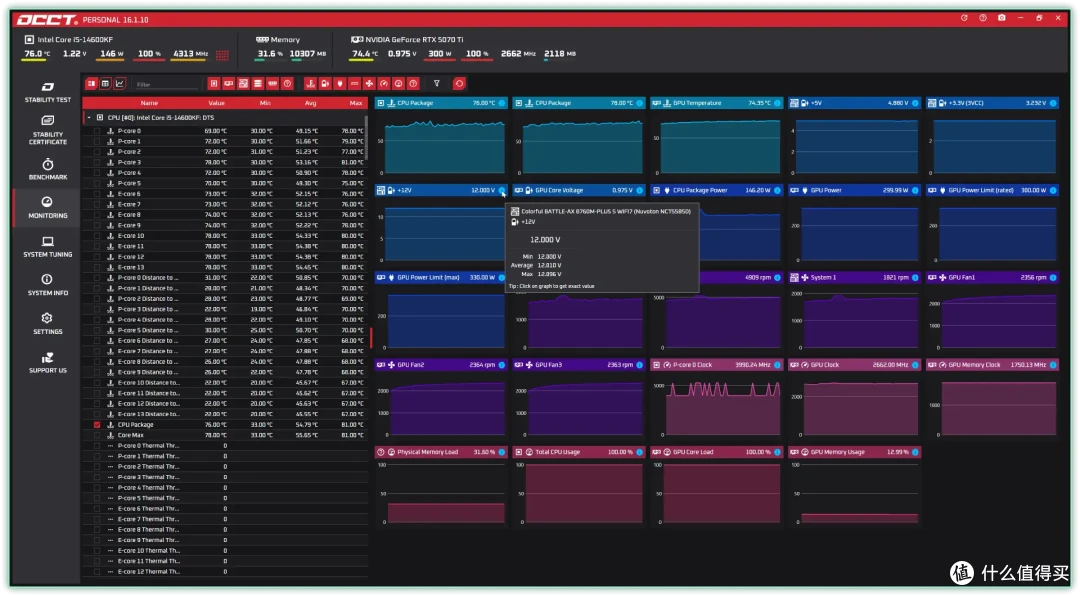Open the help icon in title bar
1080x596 pixels.
coord(983,18)
